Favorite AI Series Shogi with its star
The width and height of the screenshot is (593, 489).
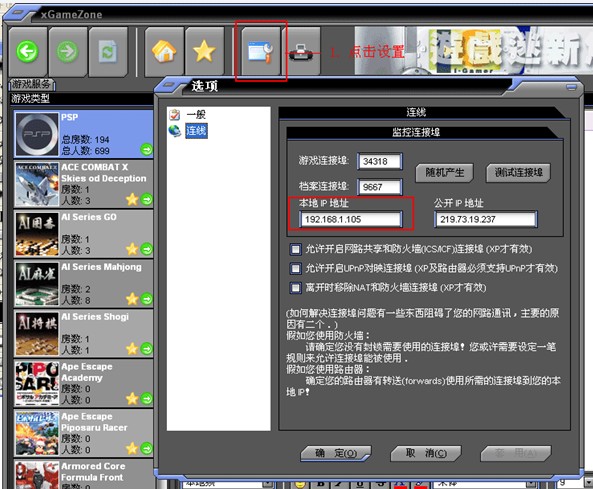tap(132, 349)
